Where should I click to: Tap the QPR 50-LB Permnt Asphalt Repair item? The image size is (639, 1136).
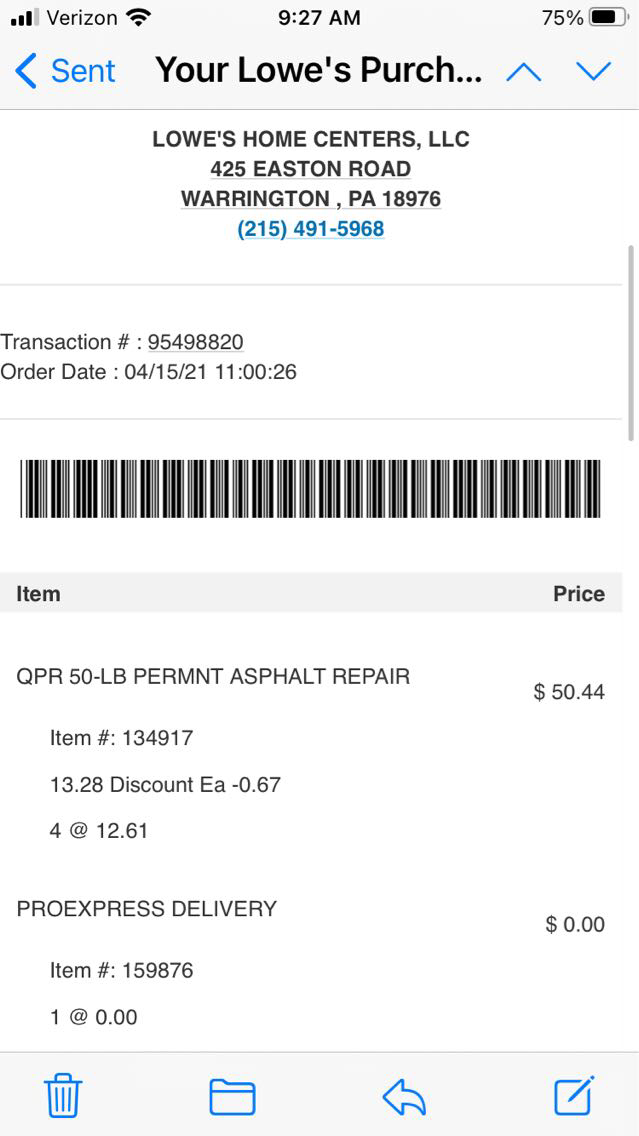(x=213, y=677)
